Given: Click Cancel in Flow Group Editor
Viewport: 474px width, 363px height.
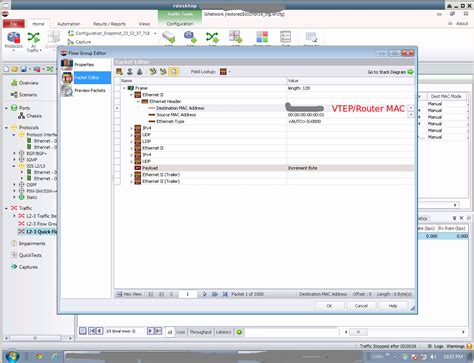Looking at the screenshot, I should click(x=361, y=306).
